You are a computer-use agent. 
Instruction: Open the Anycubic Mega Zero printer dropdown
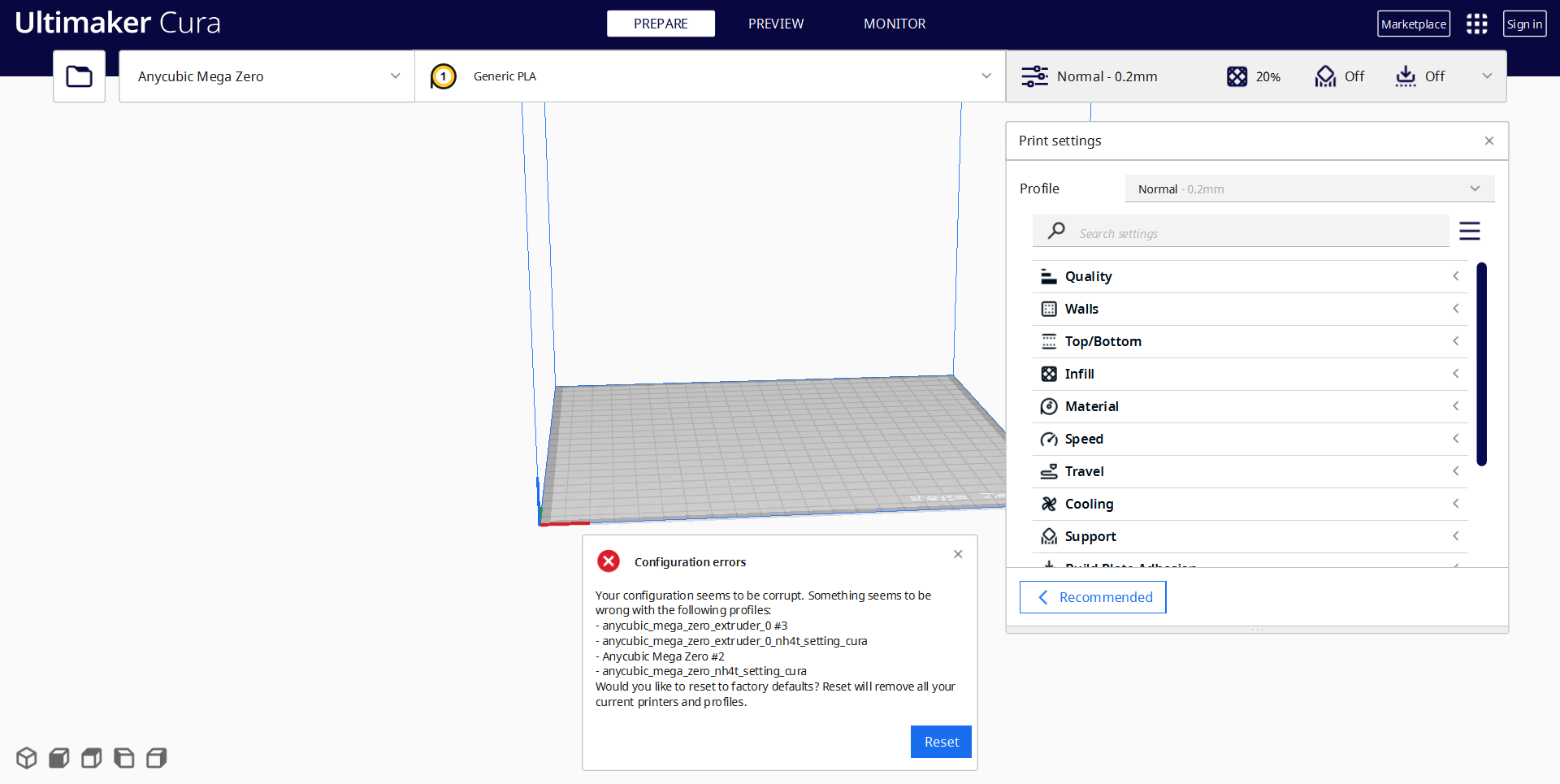click(266, 76)
